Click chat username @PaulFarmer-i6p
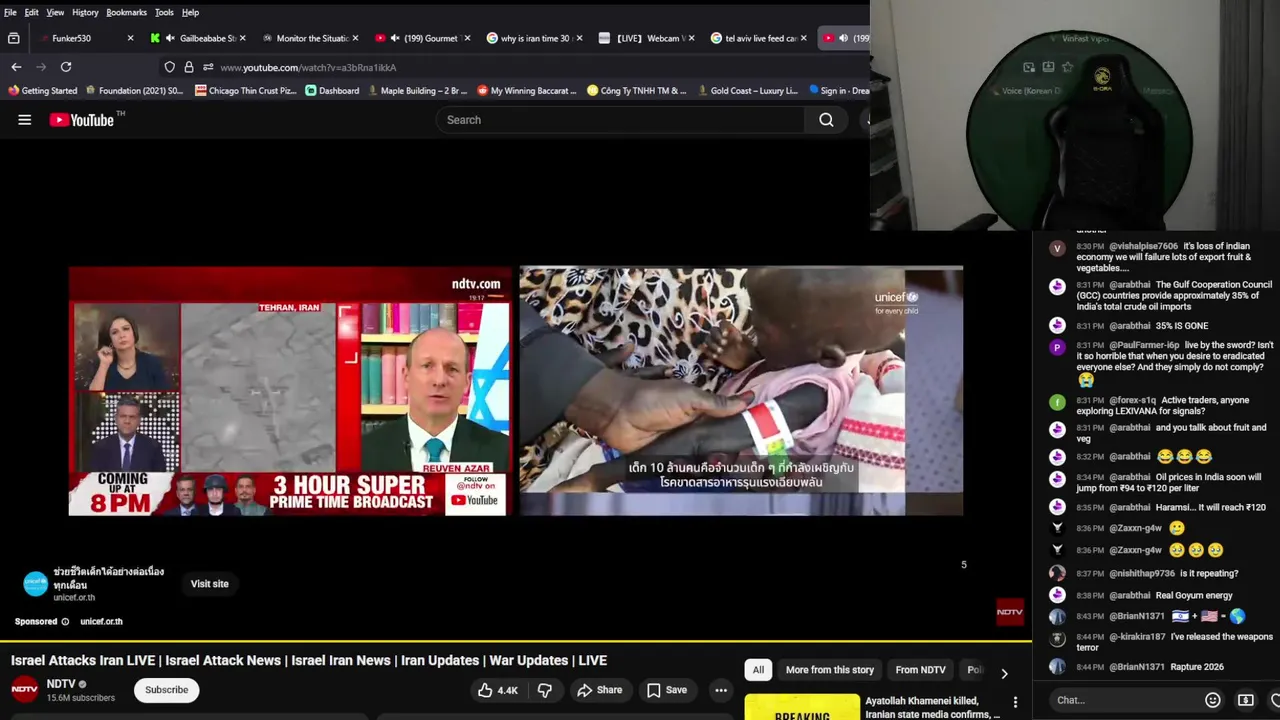This screenshot has width=1280, height=720. (x=1144, y=345)
